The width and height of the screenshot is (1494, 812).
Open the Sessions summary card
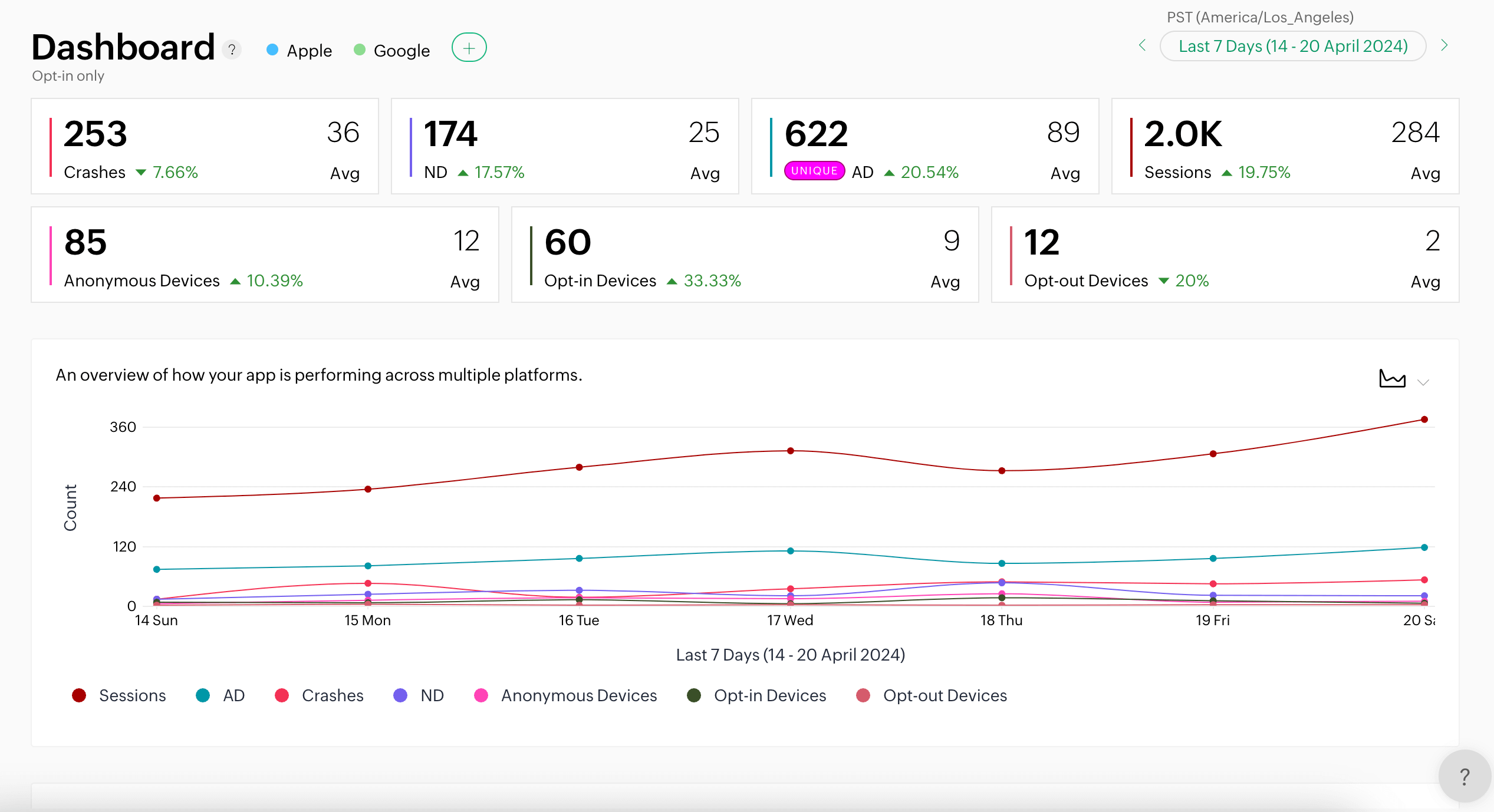1285,146
